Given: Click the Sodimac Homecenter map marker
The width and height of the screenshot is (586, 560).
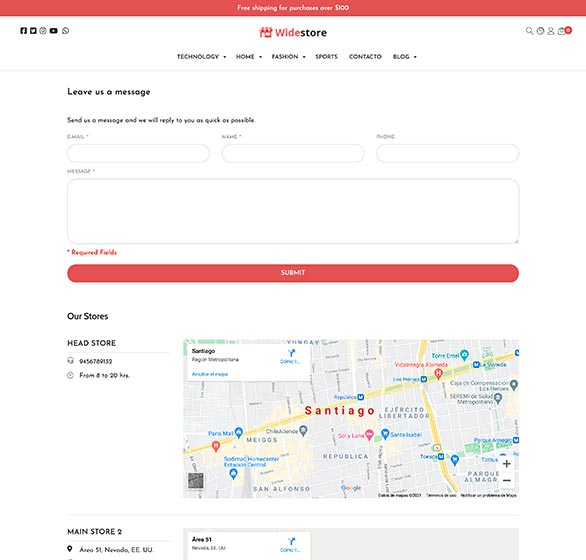Looking at the screenshot, I should [x=233, y=474].
